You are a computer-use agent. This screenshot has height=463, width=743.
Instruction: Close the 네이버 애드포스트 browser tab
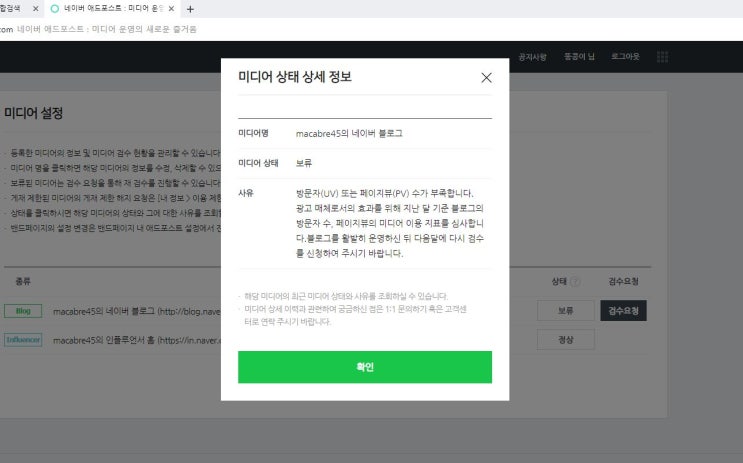click(x=172, y=9)
